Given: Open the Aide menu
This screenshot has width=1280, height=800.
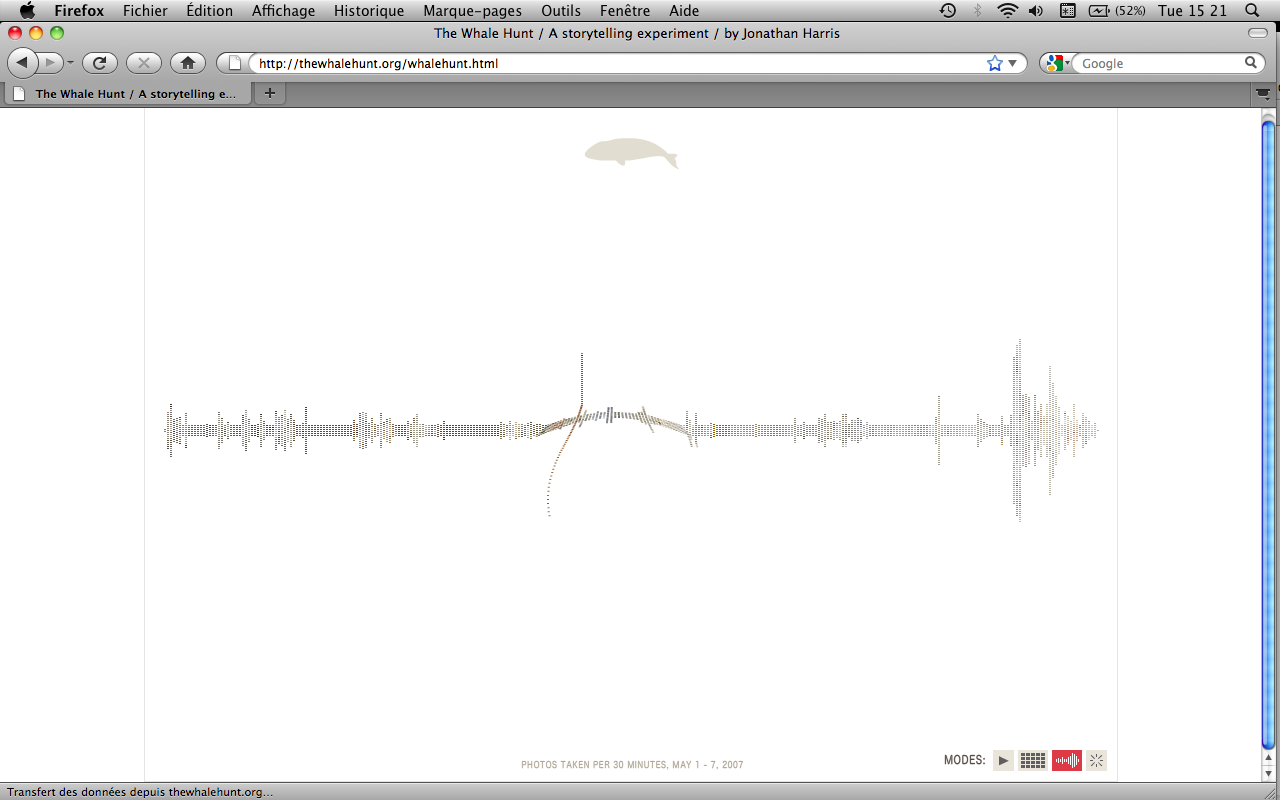Looking at the screenshot, I should click(684, 11).
